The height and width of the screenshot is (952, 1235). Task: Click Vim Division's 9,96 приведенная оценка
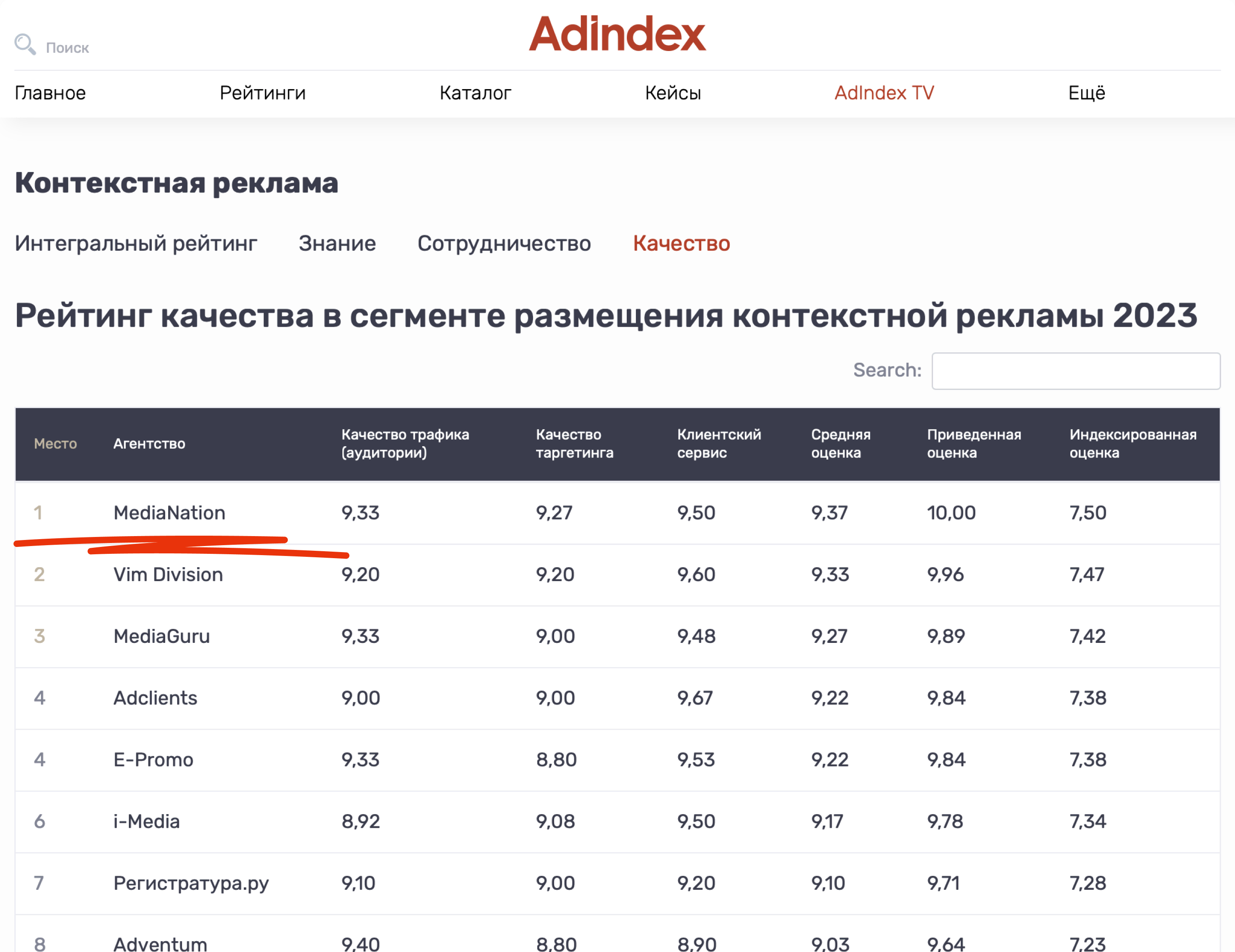click(945, 574)
